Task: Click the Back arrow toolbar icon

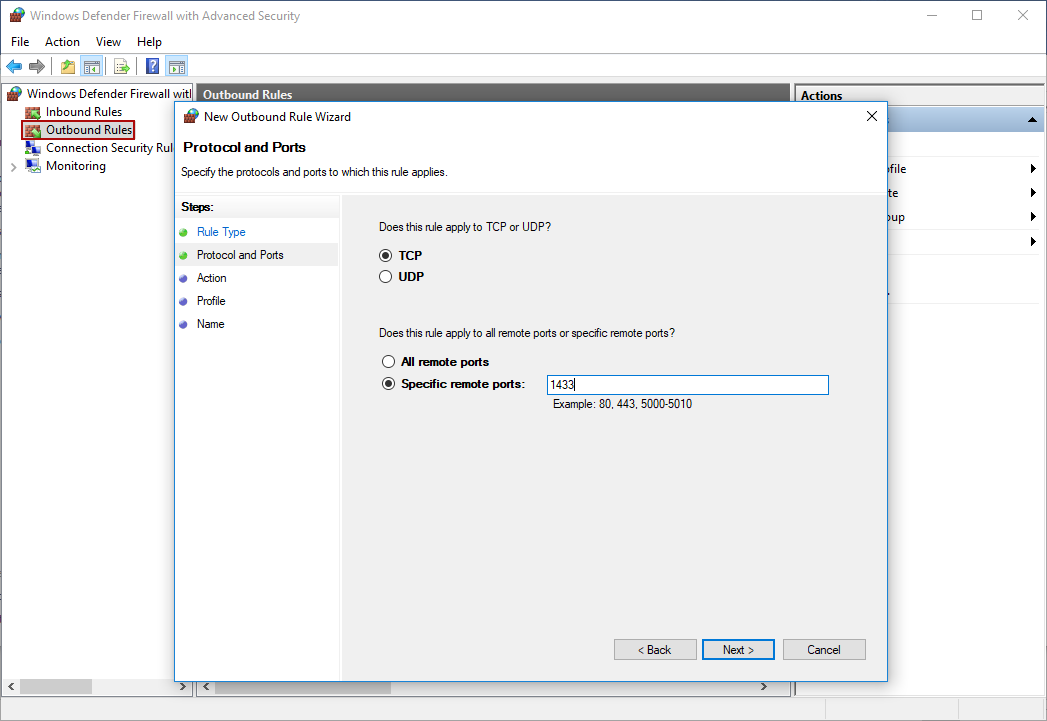Action: pyautogui.click(x=14, y=67)
